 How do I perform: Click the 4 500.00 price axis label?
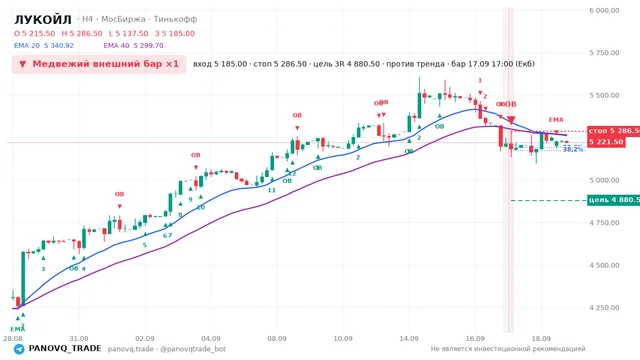coord(604,265)
